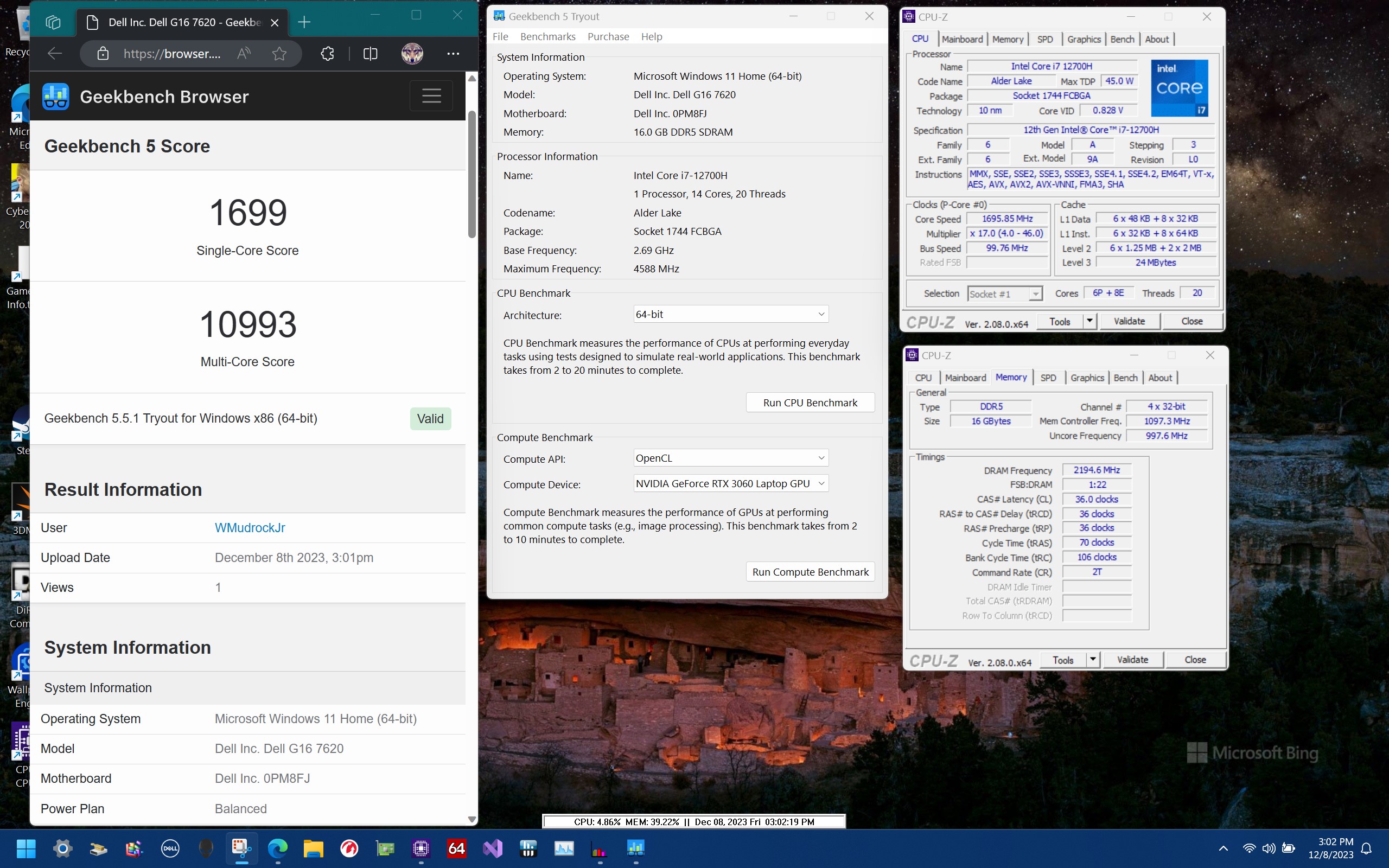Open the wolf profile avatar menu
The width and height of the screenshot is (1389, 868).
point(412,53)
